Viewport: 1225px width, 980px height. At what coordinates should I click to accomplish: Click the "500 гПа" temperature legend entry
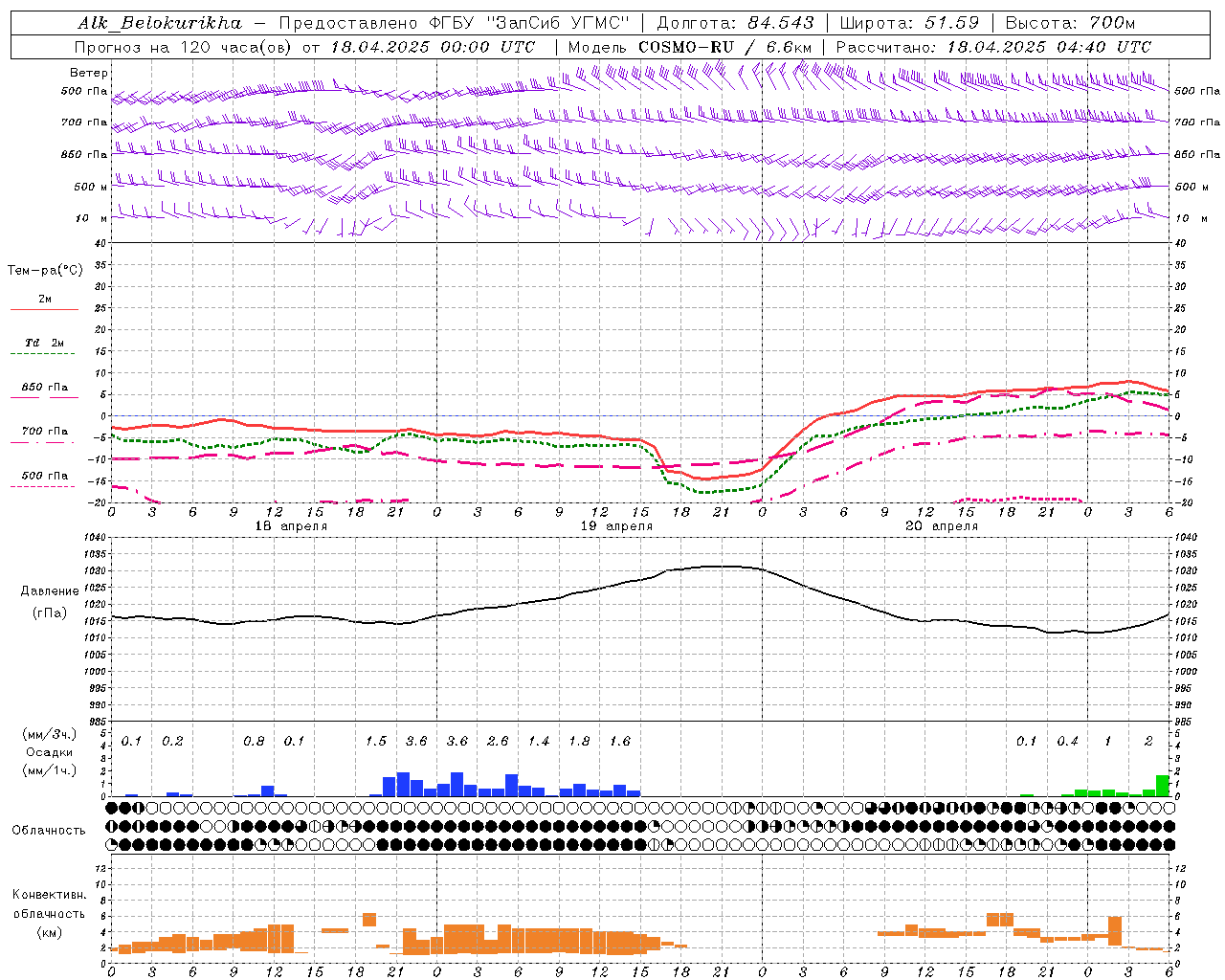click(45, 476)
